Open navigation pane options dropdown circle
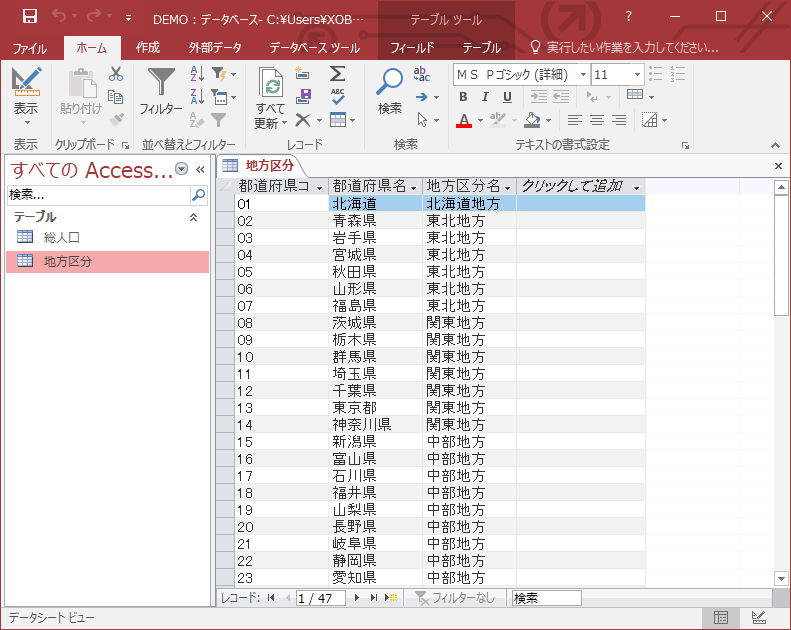This screenshot has height=630, width=791. pyautogui.click(x=182, y=168)
